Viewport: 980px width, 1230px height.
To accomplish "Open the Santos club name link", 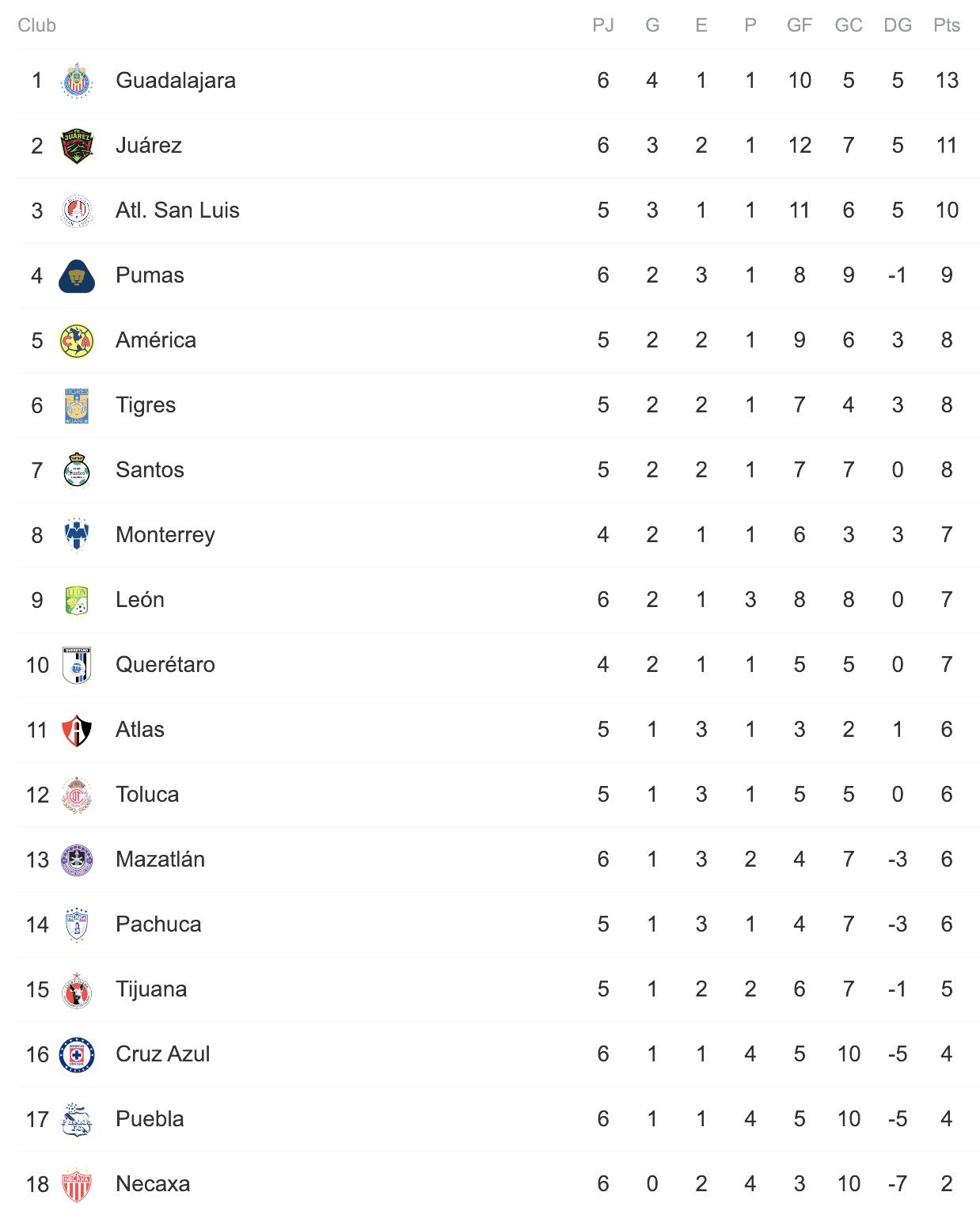I will pyautogui.click(x=150, y=470).
